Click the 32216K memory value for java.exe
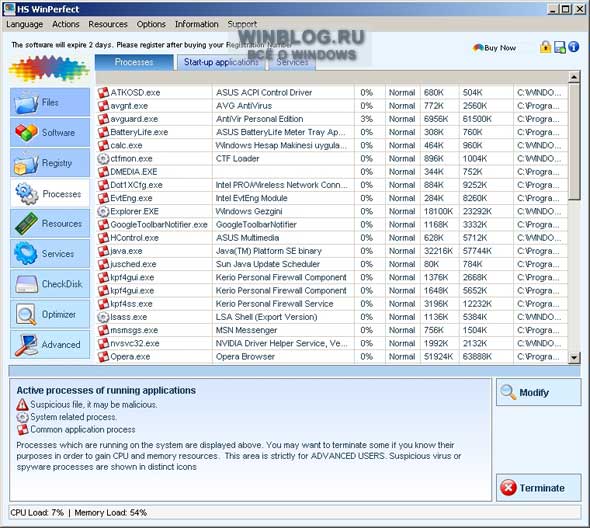590x528 pixels. 438,251
